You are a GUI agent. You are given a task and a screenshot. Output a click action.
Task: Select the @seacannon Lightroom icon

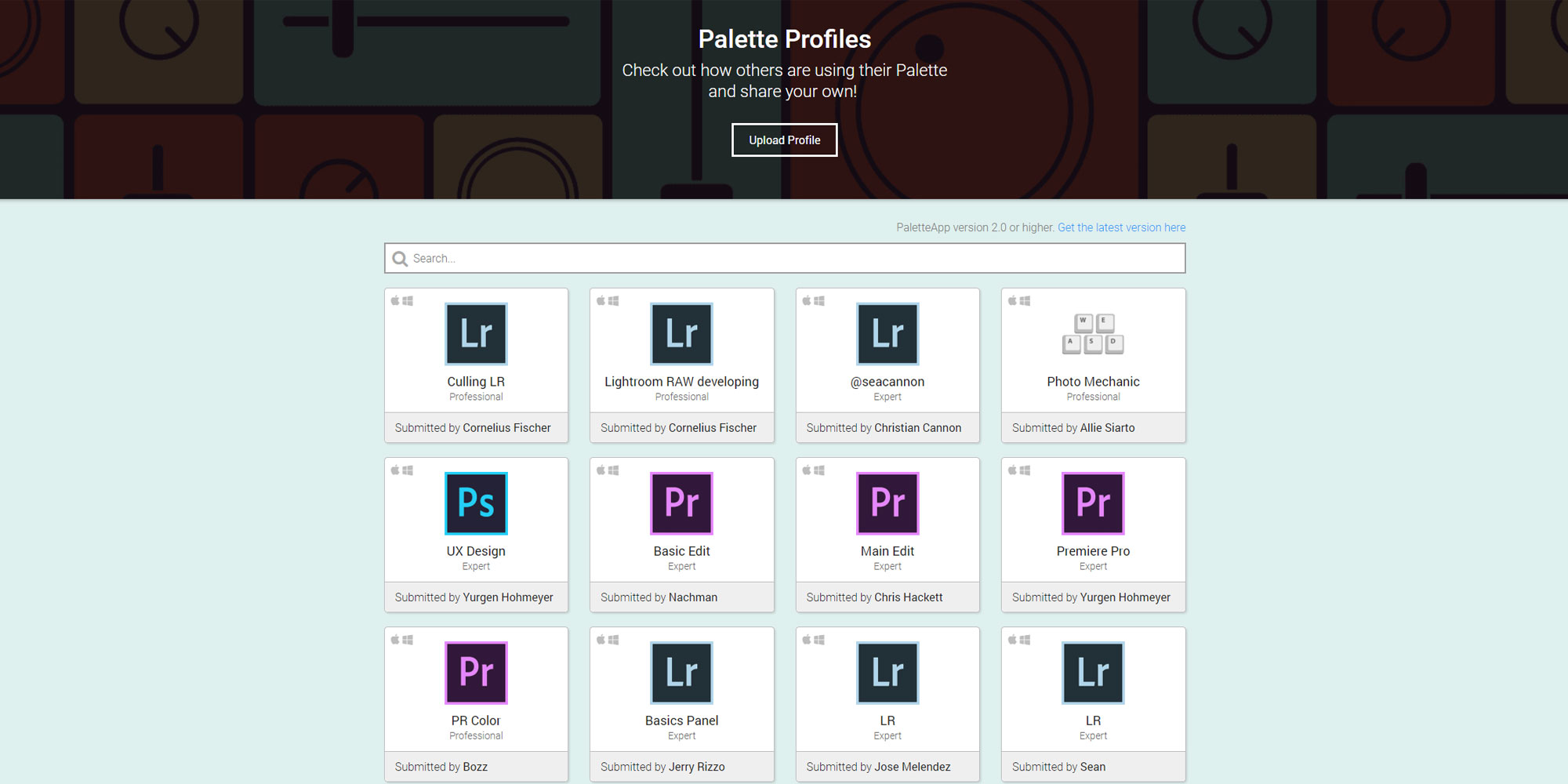click(887, 334)
